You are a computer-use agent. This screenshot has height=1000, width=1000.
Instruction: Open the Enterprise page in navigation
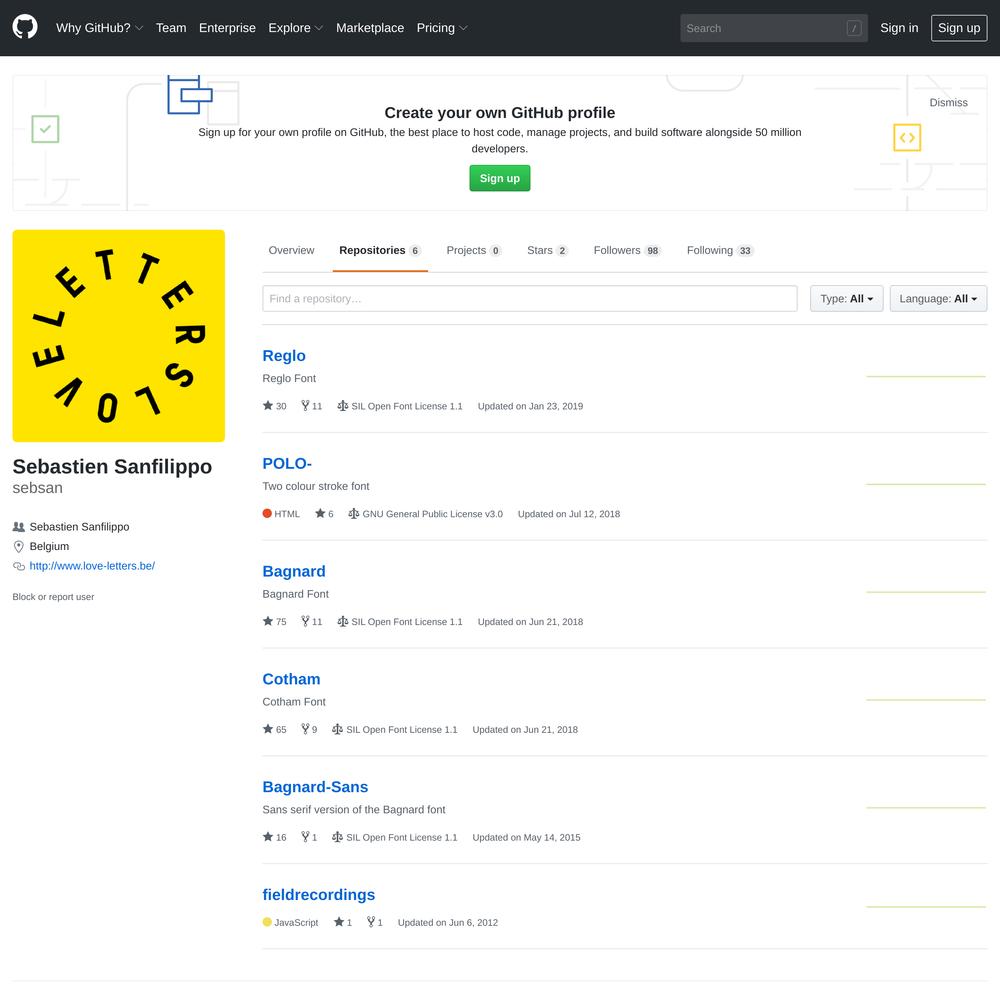coord(227,28)
